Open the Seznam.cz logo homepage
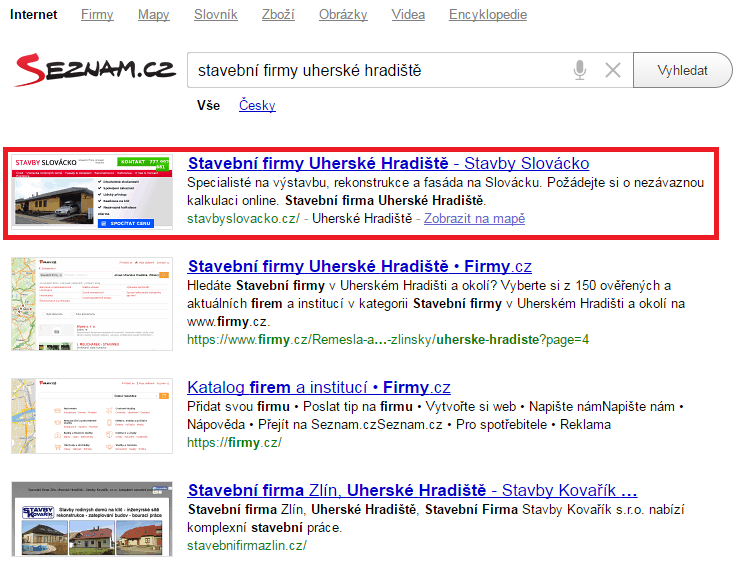744x572 pixels. click(x=95, y=70)
